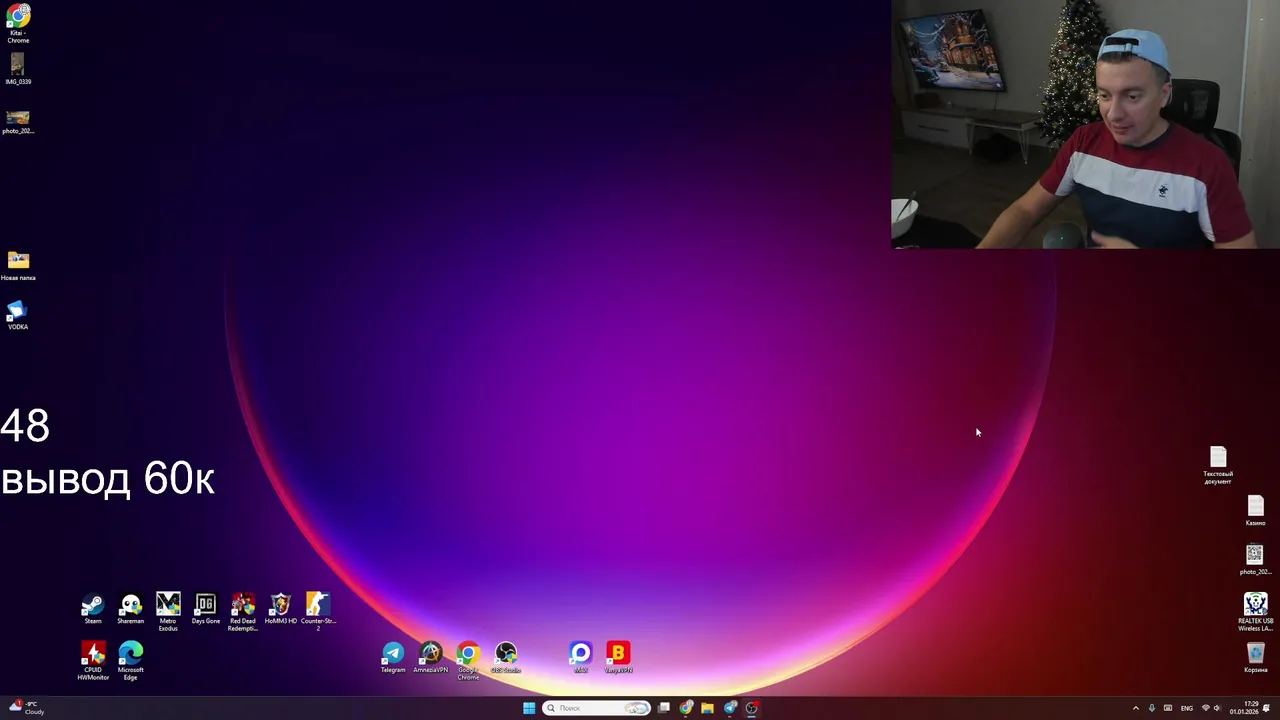Viewport: 1280px width, 720px height.
Task: Select the OBS Studio desktop shortcut
Action: pos(506,658)
